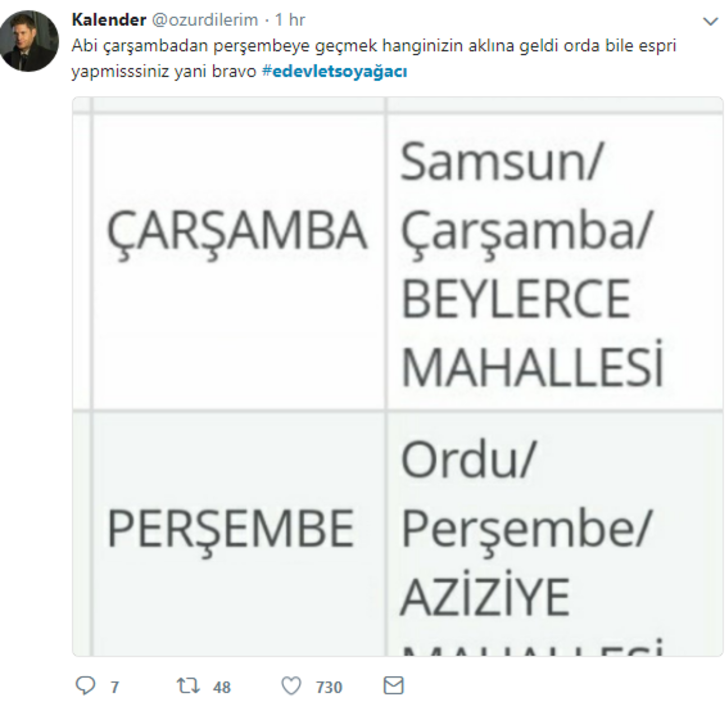This screenshot has height=702, width=728.
Task: Send tweet via the envelope message icon
Action: point(393,686)
